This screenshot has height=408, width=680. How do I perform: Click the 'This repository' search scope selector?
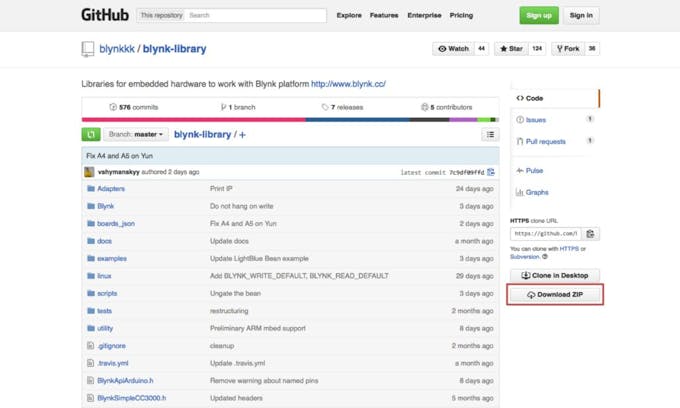tap(160, 15)
